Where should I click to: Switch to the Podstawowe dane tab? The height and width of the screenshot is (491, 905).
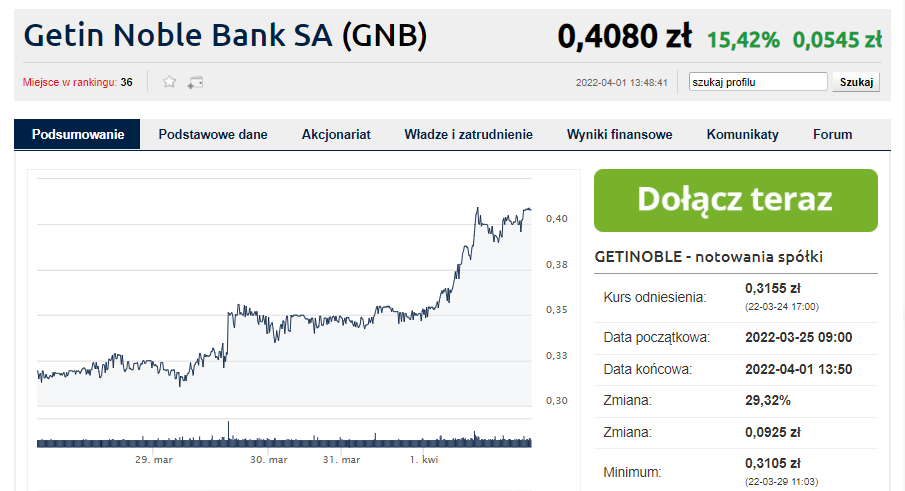pyautogui.click(x=213, y=134)
